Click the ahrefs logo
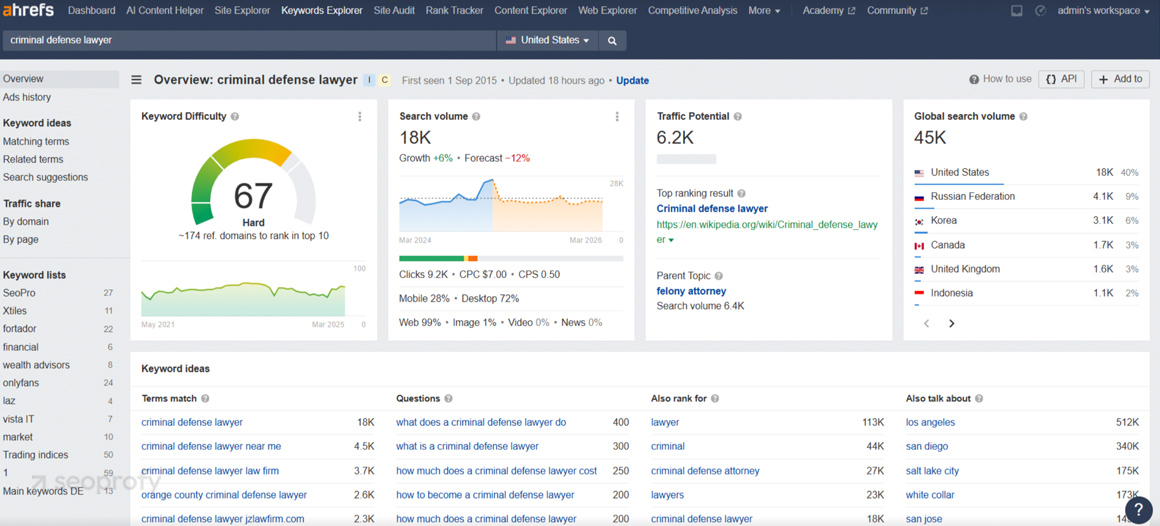This screenshot has height=526, width=1160. 28,11
